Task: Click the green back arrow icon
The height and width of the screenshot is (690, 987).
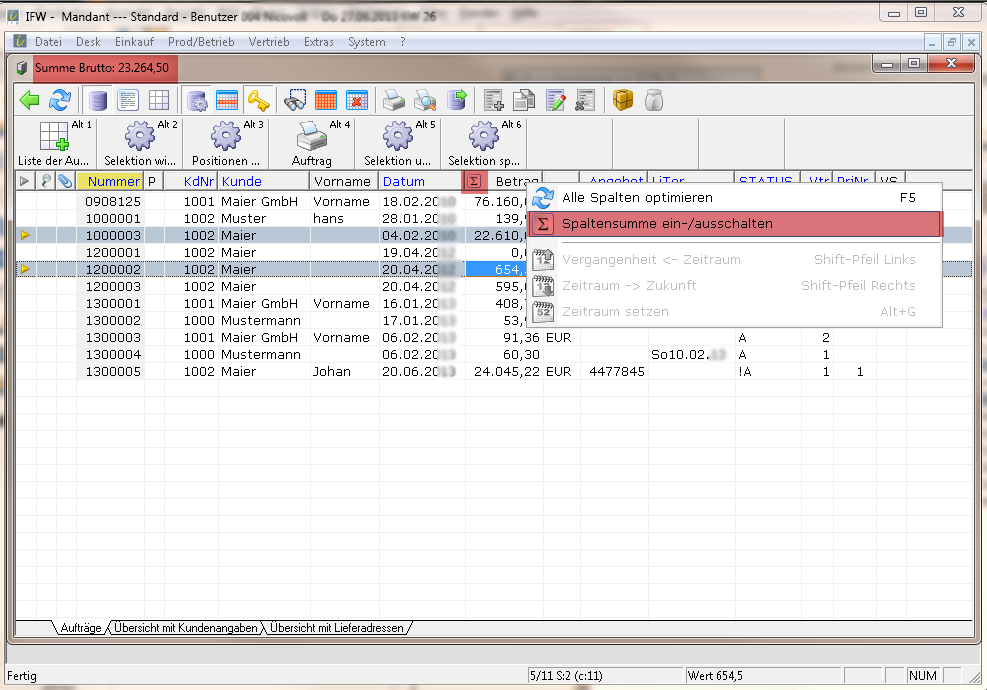Action: pos(29,100)
